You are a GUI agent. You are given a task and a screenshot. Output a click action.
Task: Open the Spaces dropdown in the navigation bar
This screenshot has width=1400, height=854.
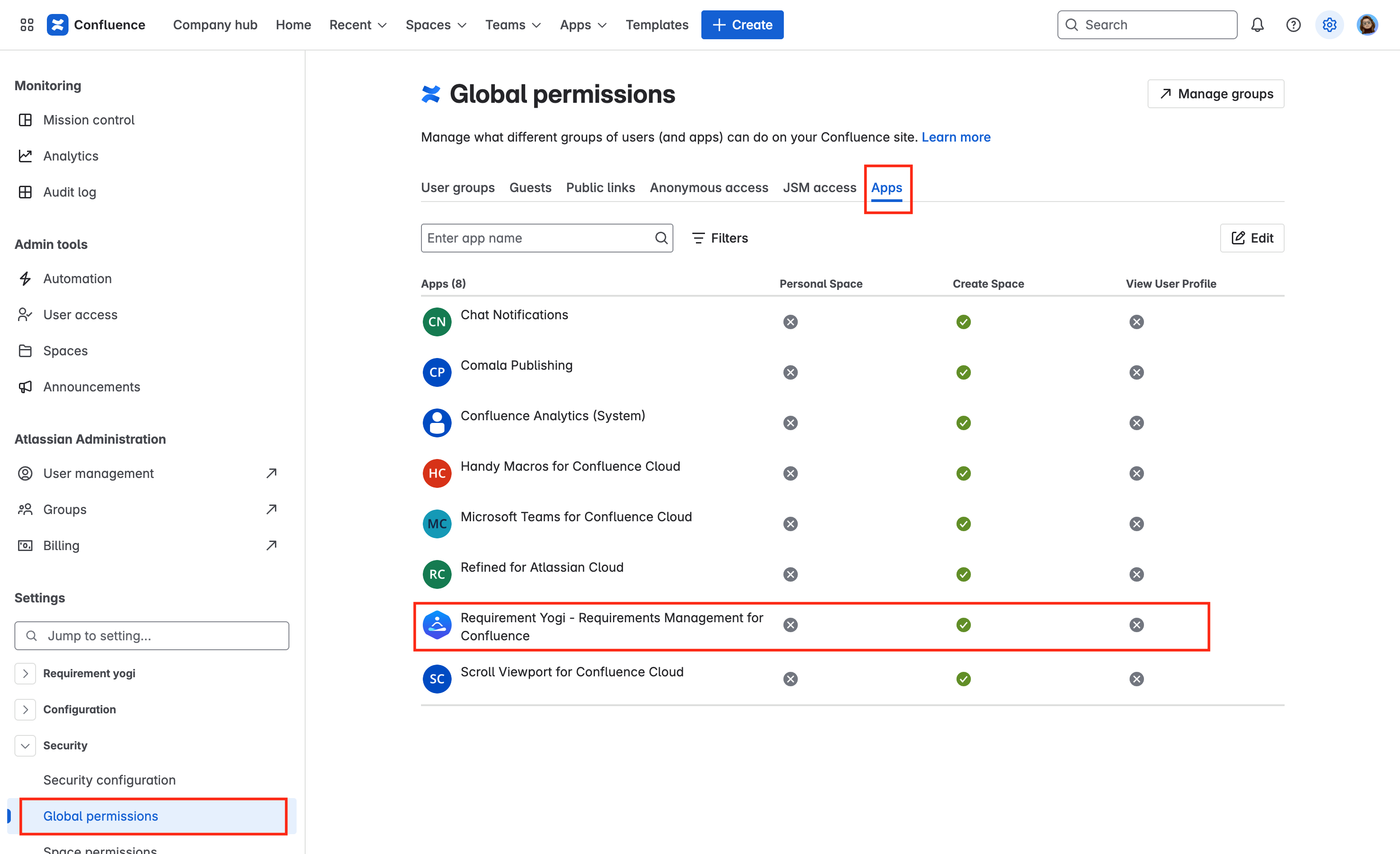coord(436,24)
